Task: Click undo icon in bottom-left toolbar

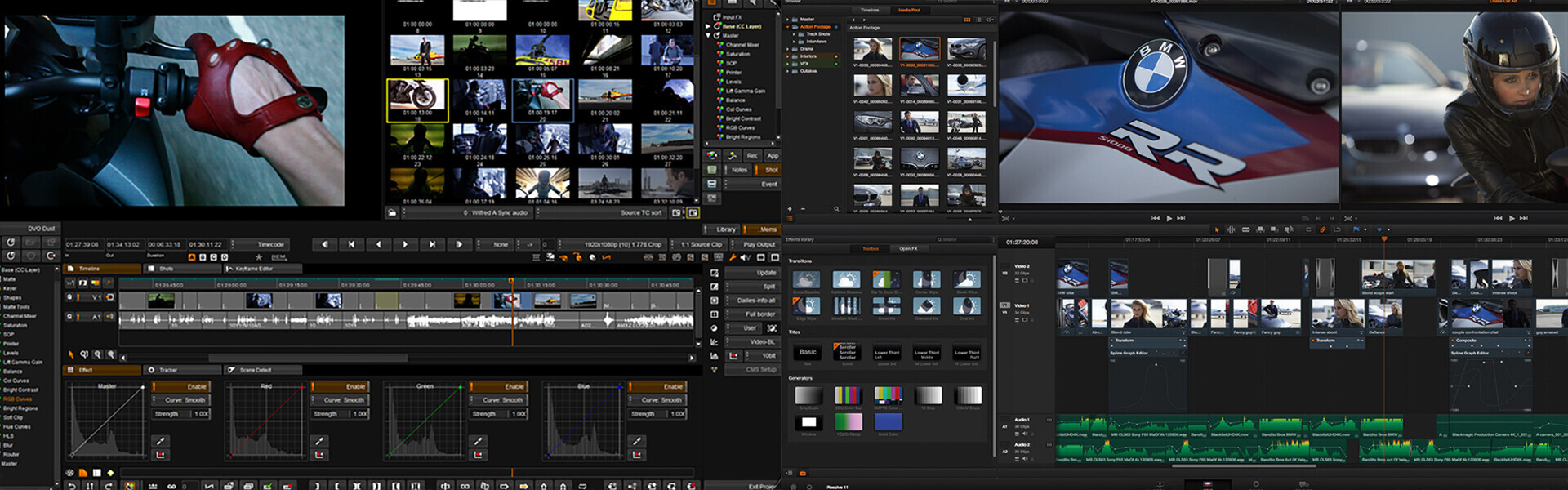Action: point(72,485)
